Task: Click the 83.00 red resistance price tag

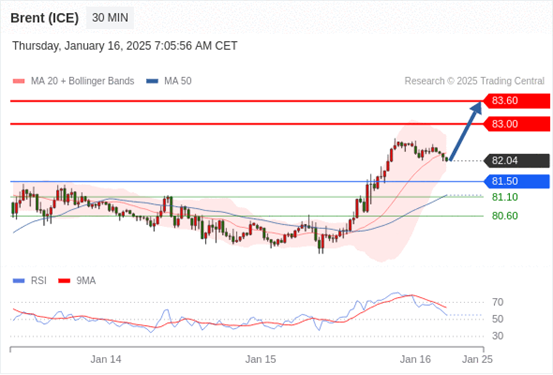Action: (516, 124)
